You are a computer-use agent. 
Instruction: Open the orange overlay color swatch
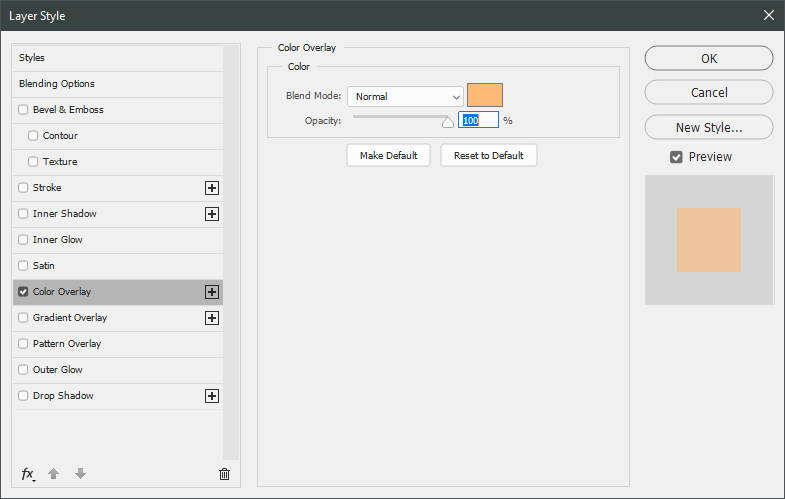coord(485,96)
